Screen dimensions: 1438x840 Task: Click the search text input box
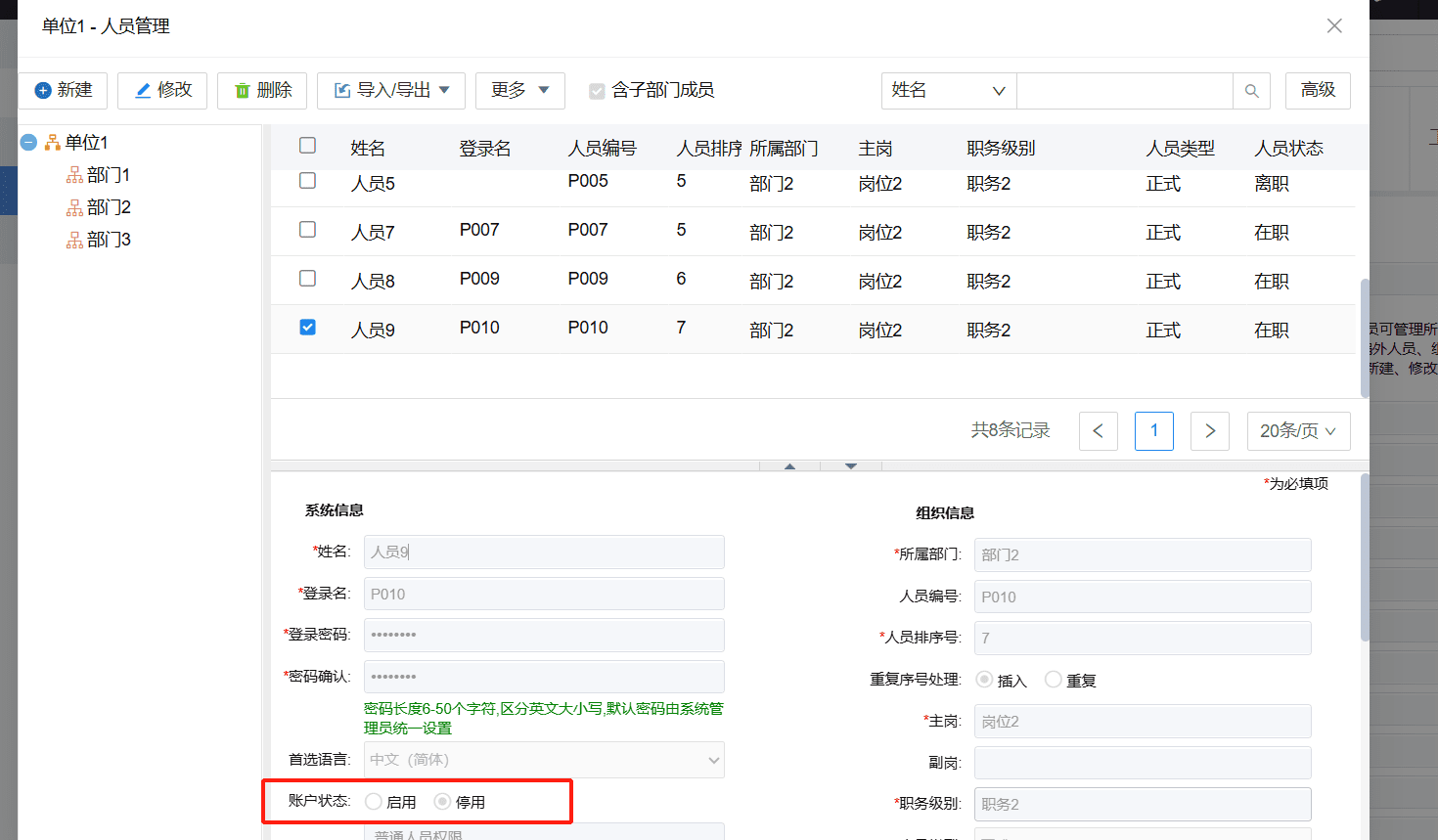click(x=1125, y=90)
